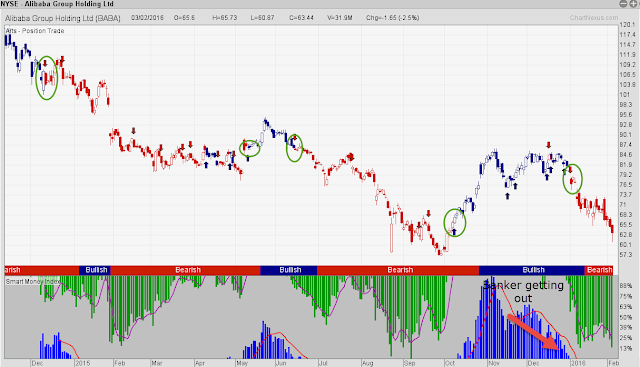Click the Bullish trend bar in May–June
Screen dimensions: 640x367
pyautogui.click(x=289, y=270)
